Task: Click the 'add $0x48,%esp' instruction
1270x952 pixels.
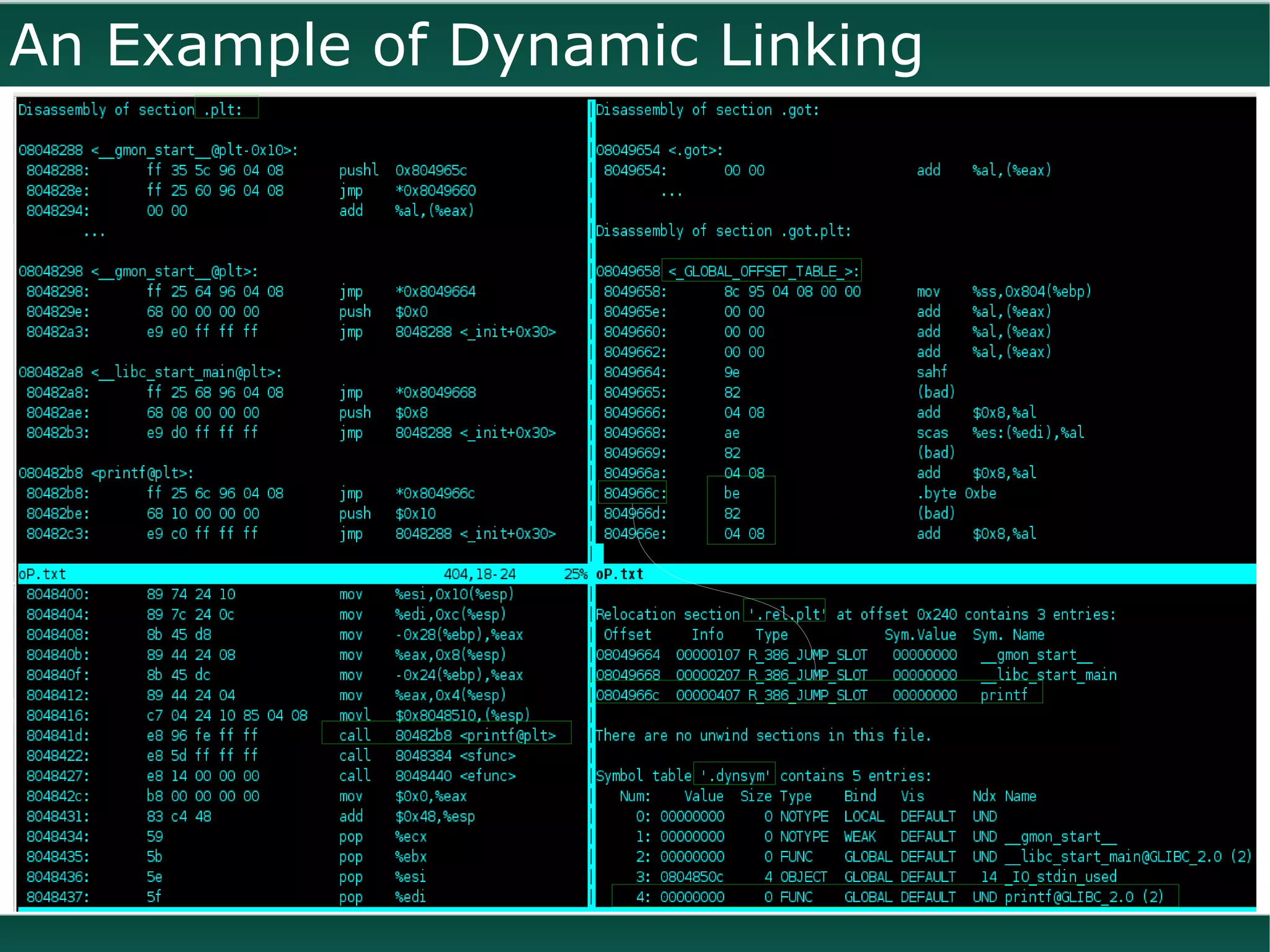Action: [407, 816]
